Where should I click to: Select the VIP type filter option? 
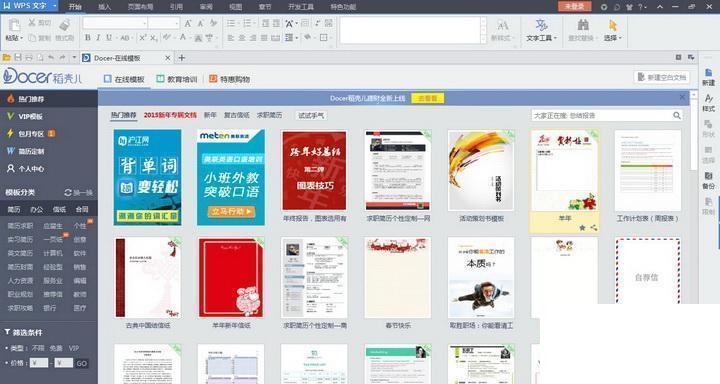point(74,348)
